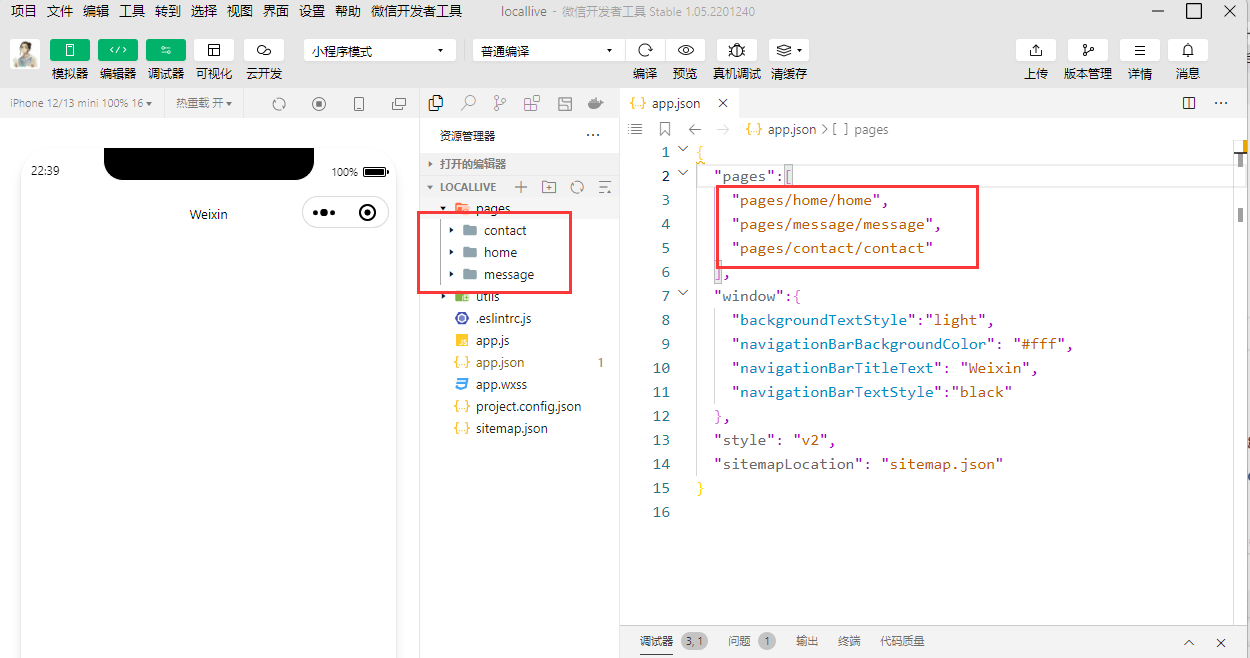This screenshot has height=658, width=1250.
Task: Select the Explorer files icon in sidebar
Action: [436, 103]
